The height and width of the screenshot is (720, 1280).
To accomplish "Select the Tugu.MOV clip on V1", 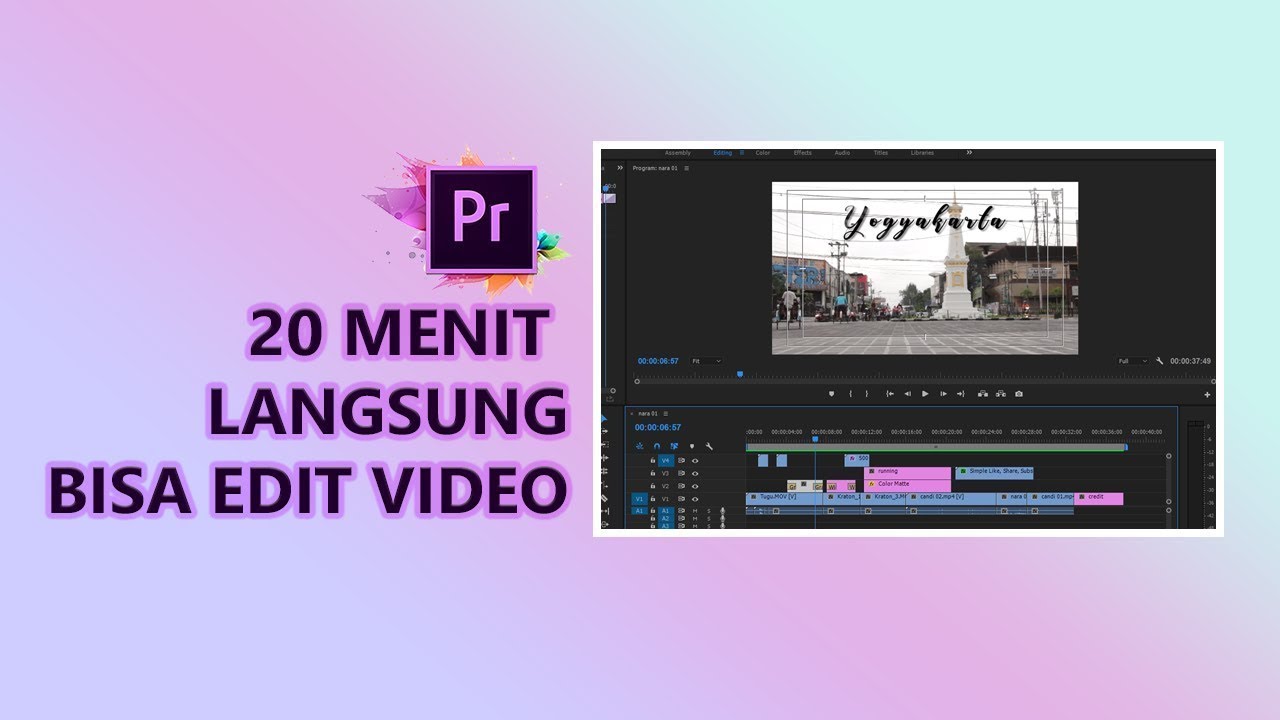I will [785, 498].
